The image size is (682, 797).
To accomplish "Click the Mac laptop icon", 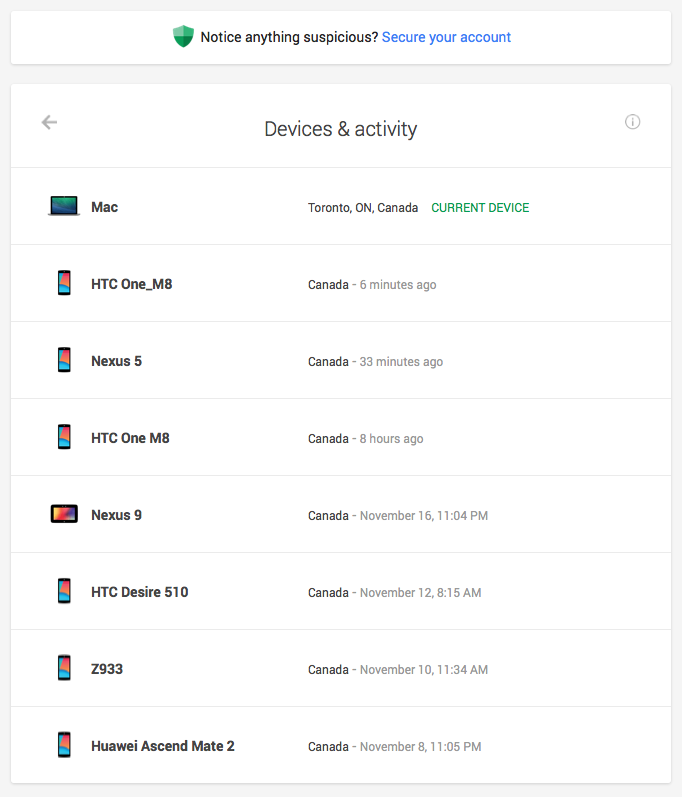I will coord(64,207).
